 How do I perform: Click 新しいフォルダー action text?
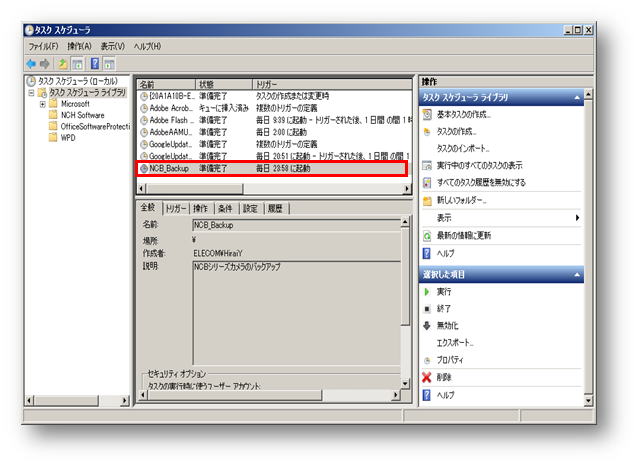click(x=461, y=200)
